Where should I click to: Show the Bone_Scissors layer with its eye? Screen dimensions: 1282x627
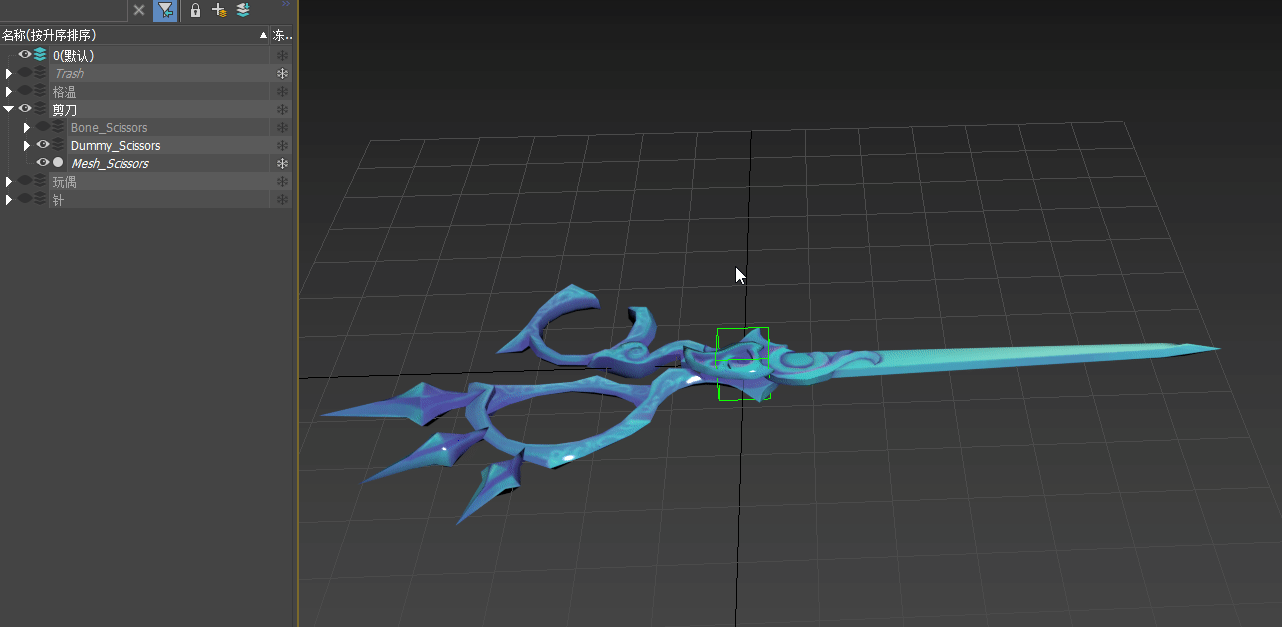[x=43, y=127]
